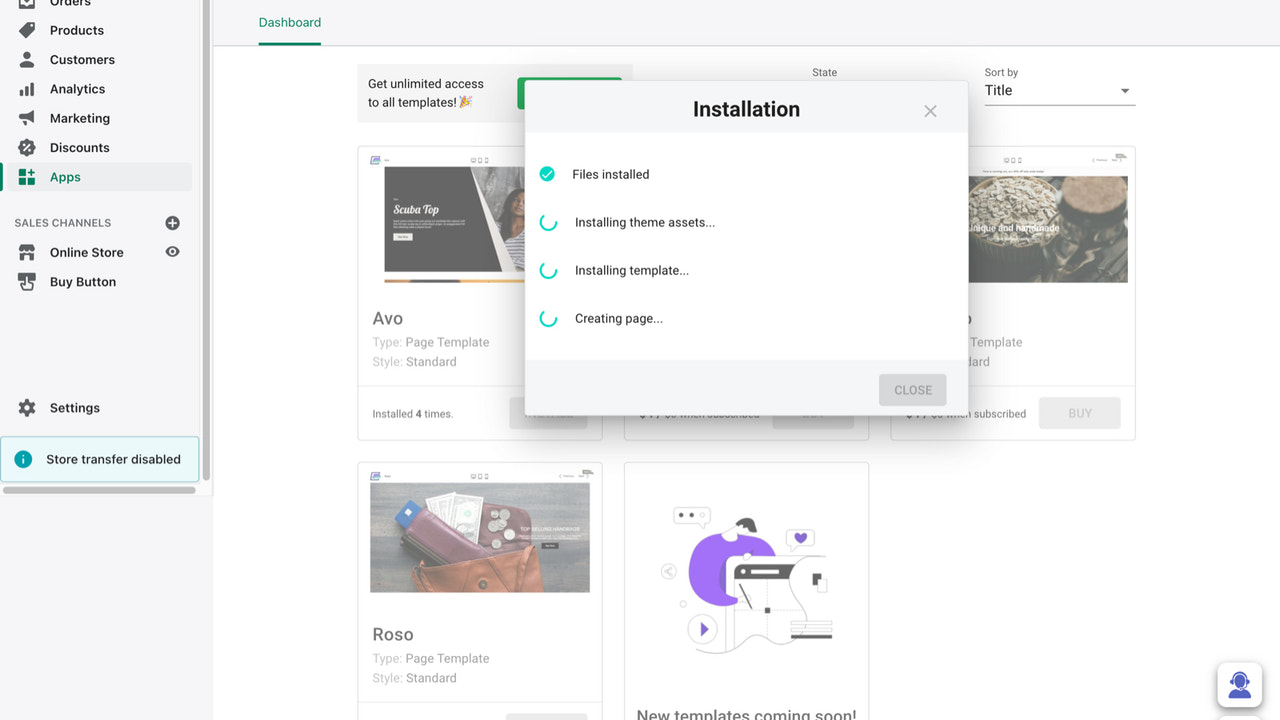Select the Apps section

pos(65,176)
